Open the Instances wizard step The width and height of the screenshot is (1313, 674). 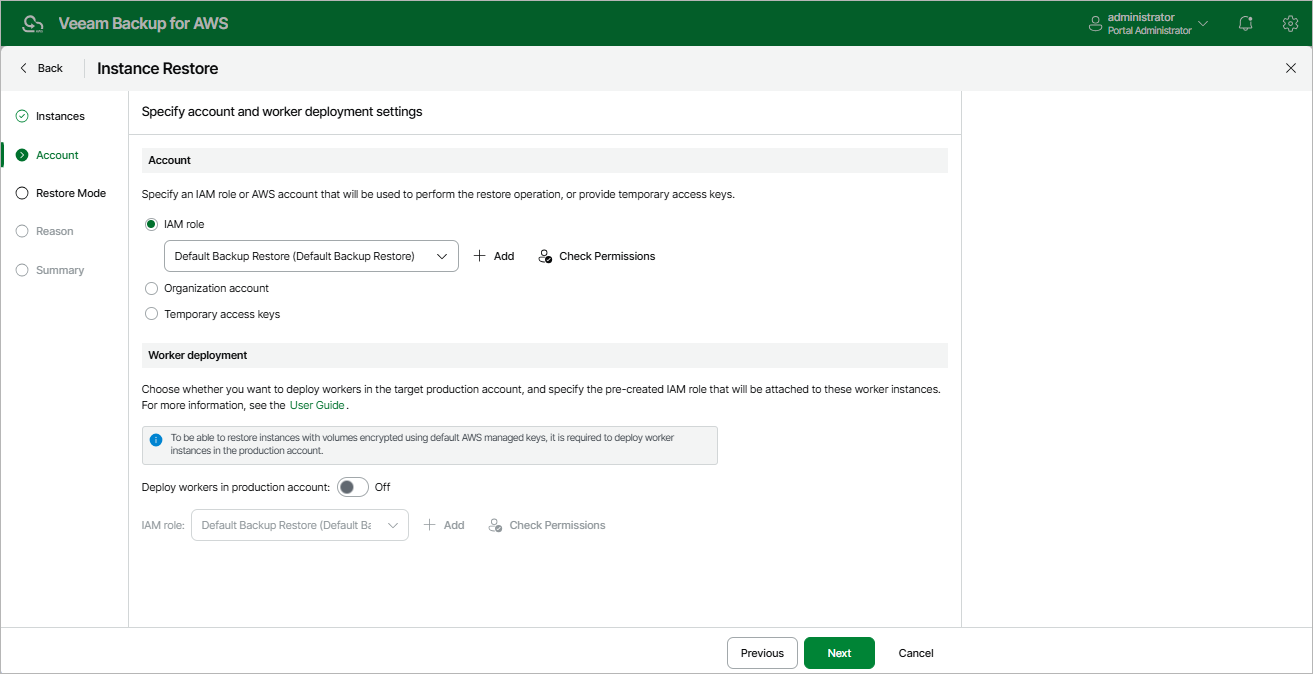tap(60, 116)
